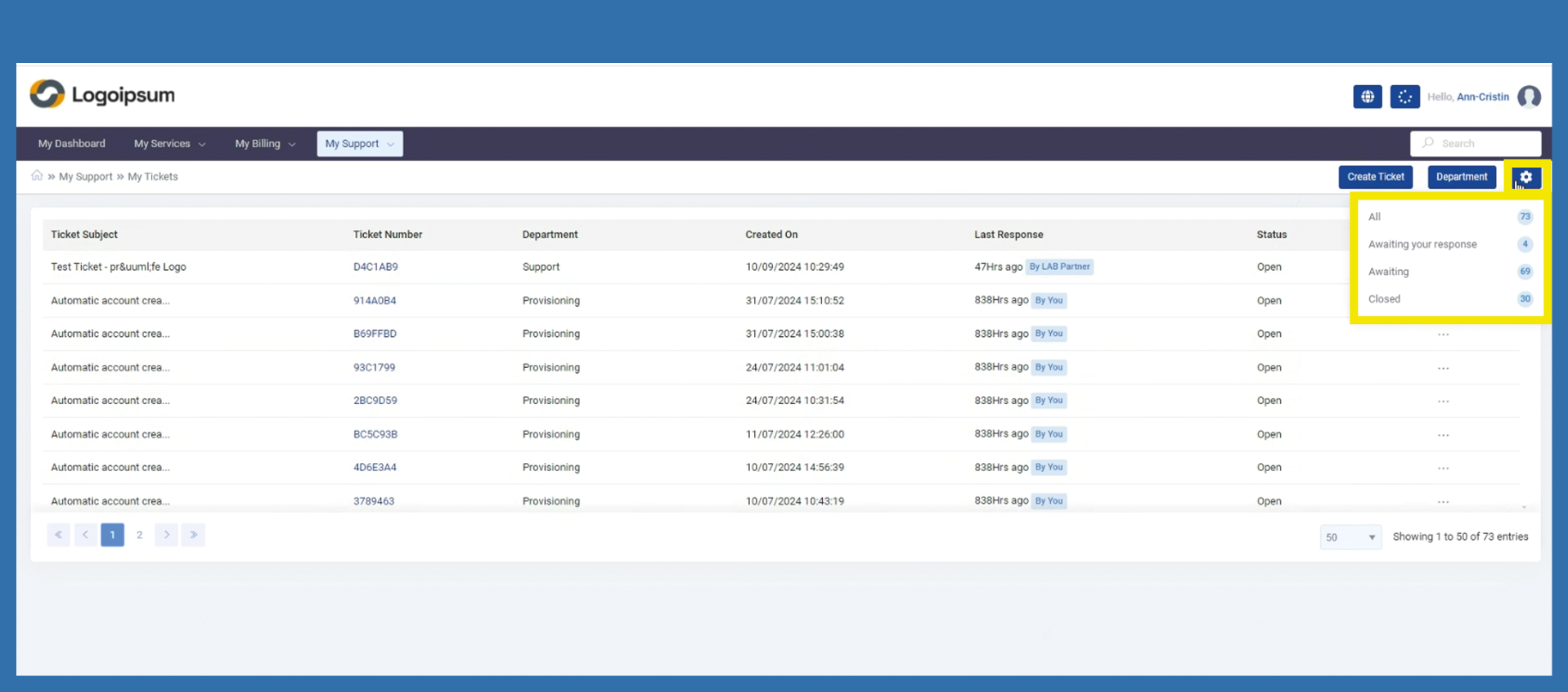Image resolution: width=1568 pixels, height=692 pixels.
Task: Open the My Support menu
Action: [x=359, y=144]
